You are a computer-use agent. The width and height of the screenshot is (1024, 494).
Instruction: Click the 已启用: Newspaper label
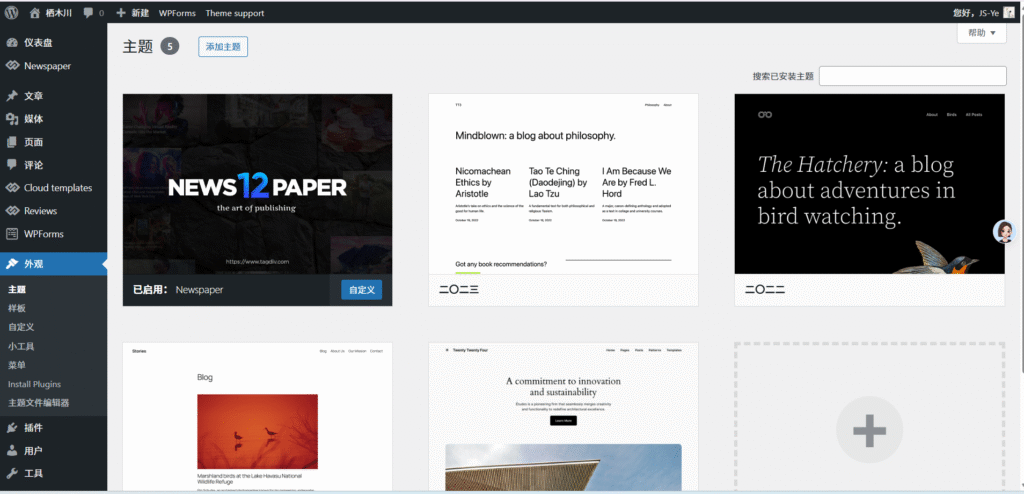pyautogui.click(x=178, y=289)
